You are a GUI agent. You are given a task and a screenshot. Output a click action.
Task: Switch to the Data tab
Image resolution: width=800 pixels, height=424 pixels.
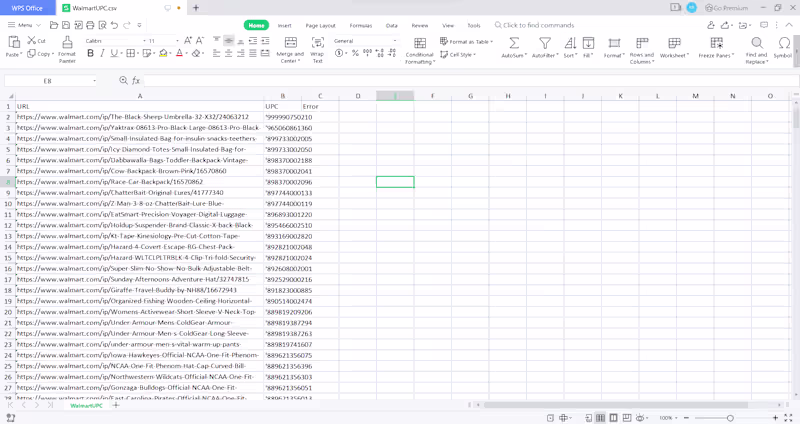[x=391, y=26]
